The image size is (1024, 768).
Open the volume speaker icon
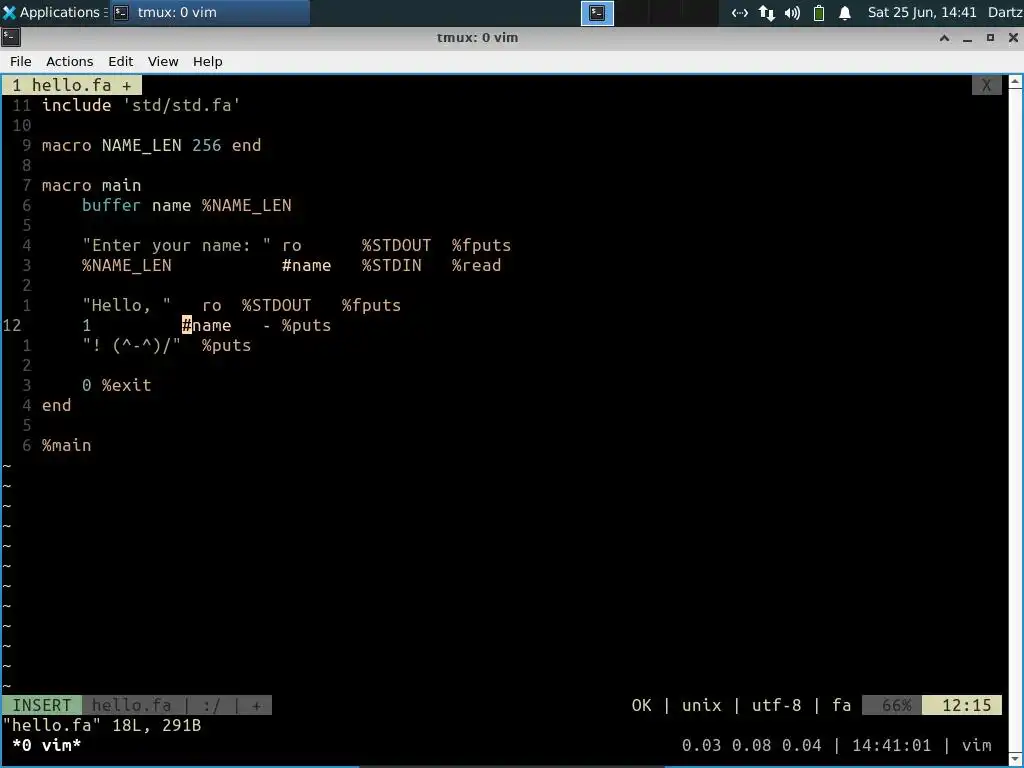click(792, 13)
